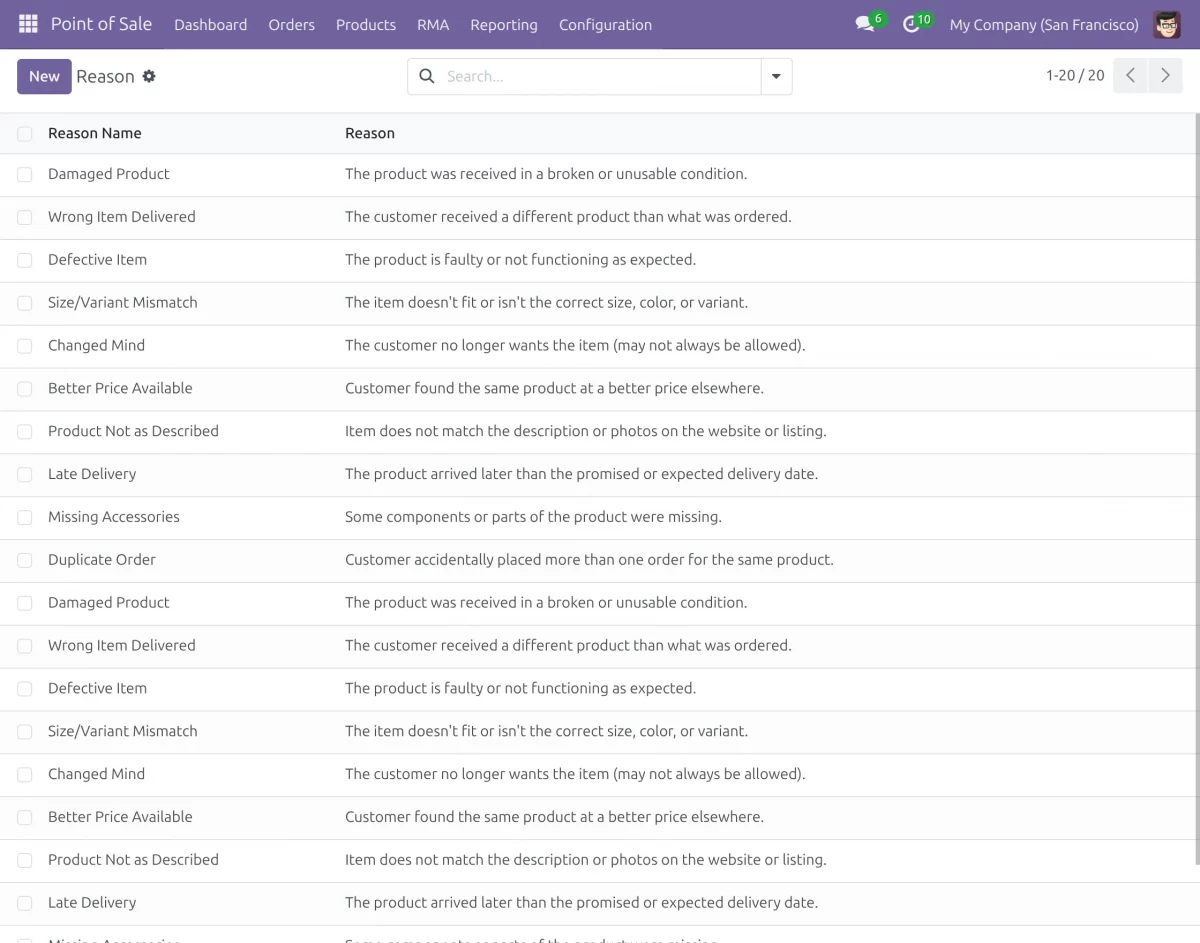Expand the search filter options dropdown

(776, 76)
